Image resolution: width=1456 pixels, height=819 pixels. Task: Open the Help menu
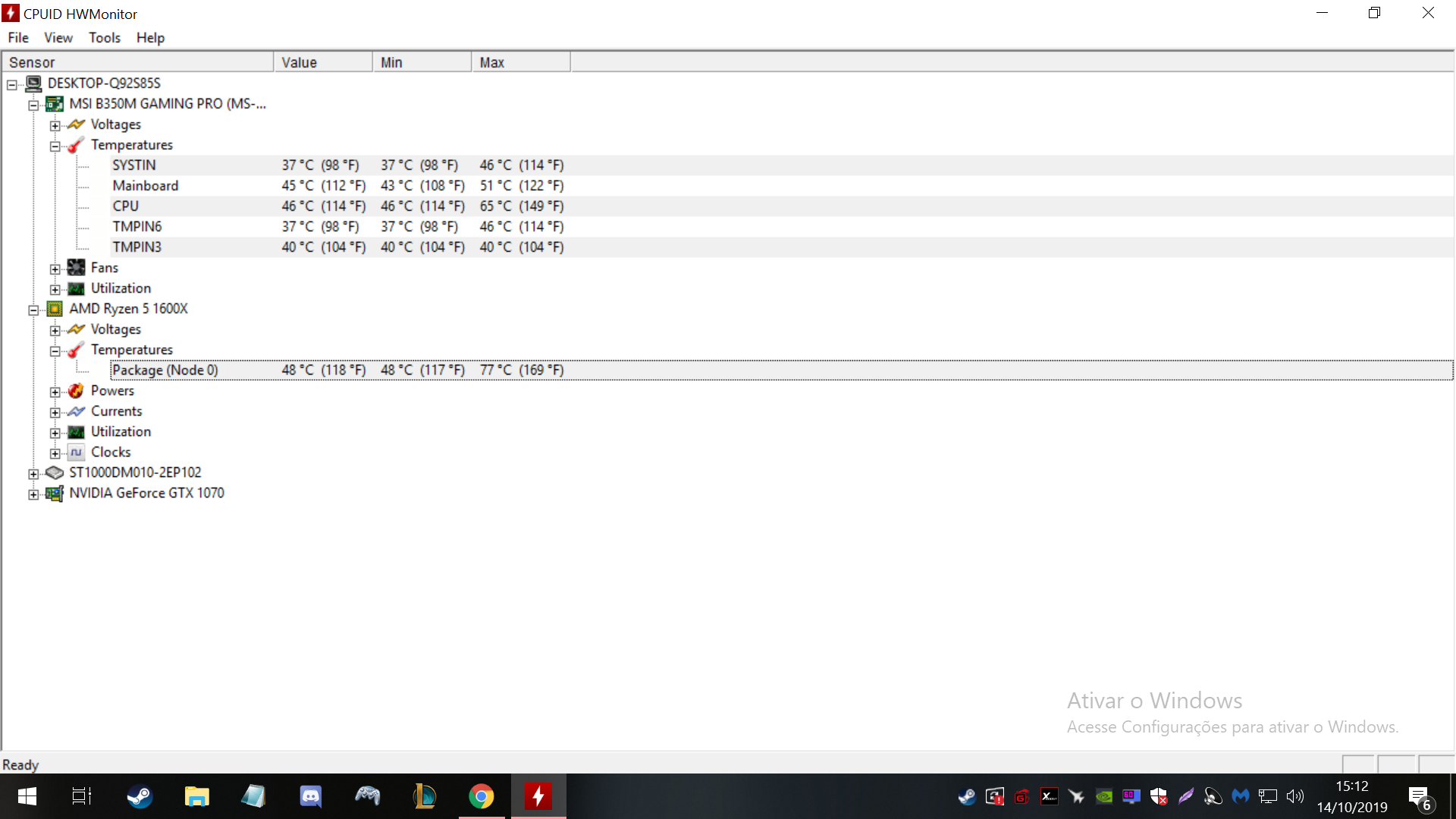[x=150, y=37]
